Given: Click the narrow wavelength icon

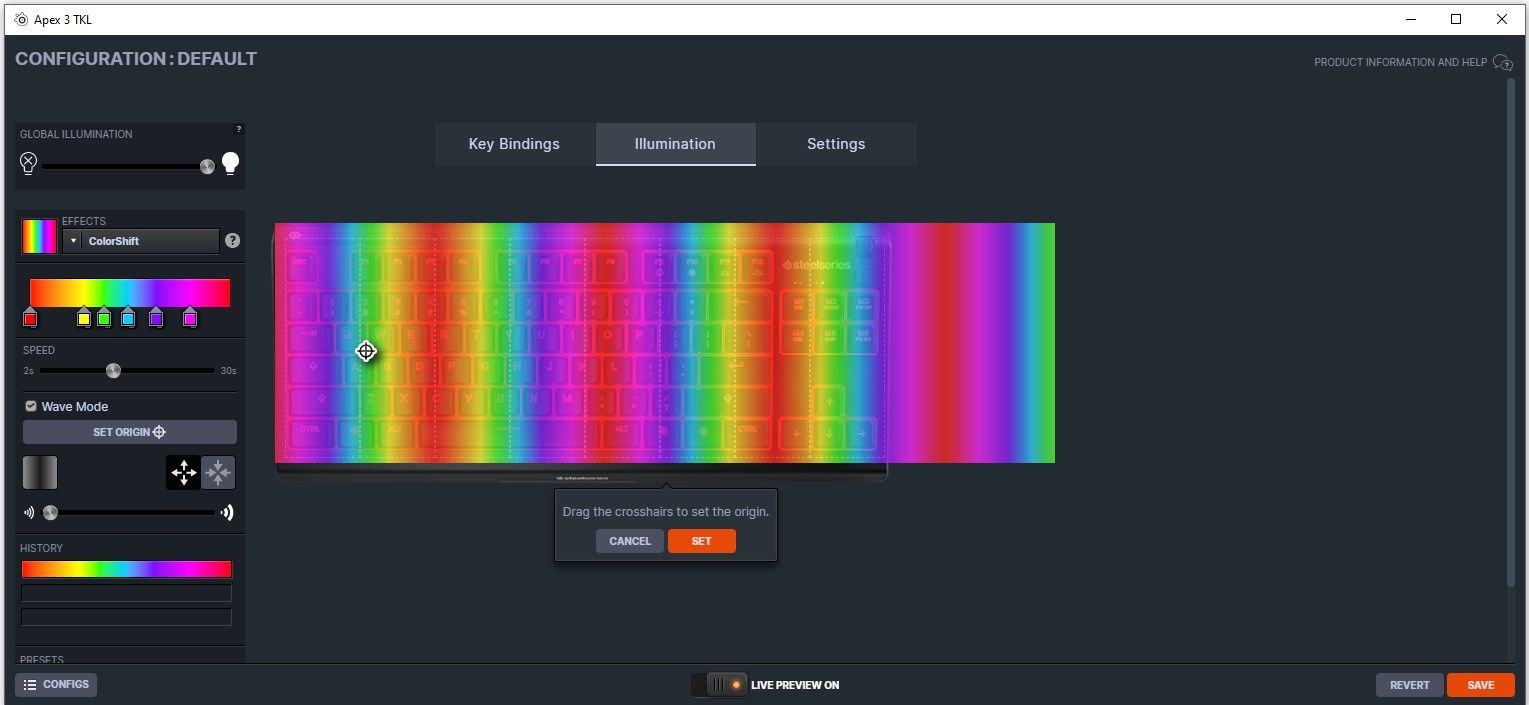Looking at the screenshot, I should pos(29,513).
